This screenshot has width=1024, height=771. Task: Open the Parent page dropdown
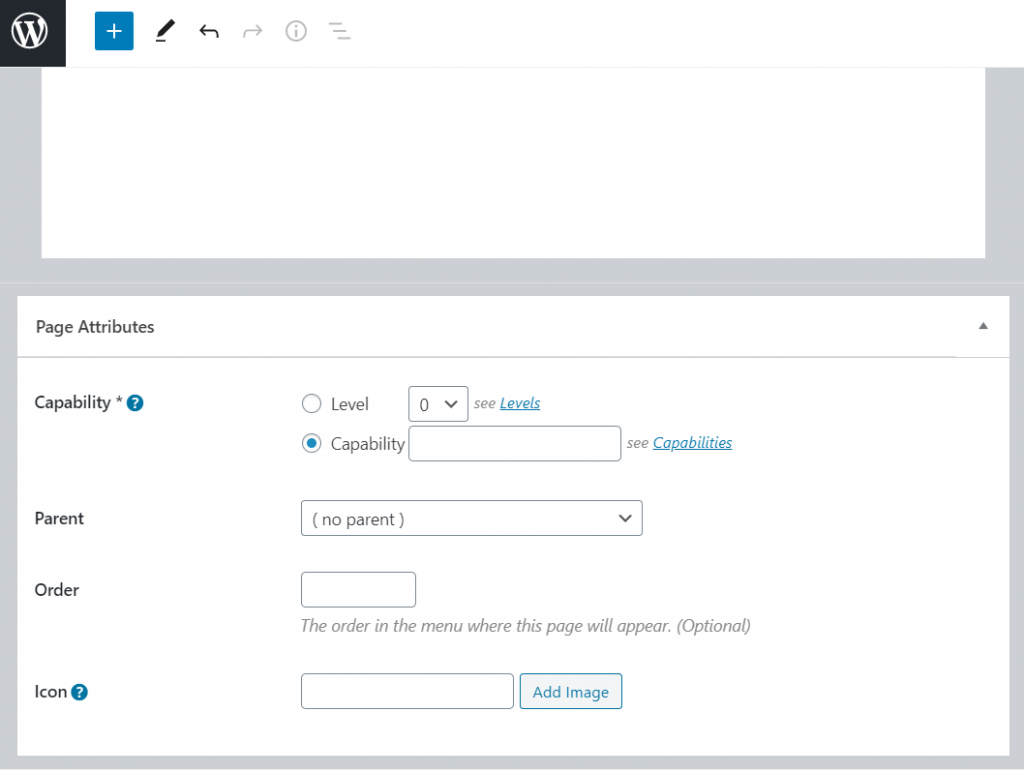pos(471,518)
